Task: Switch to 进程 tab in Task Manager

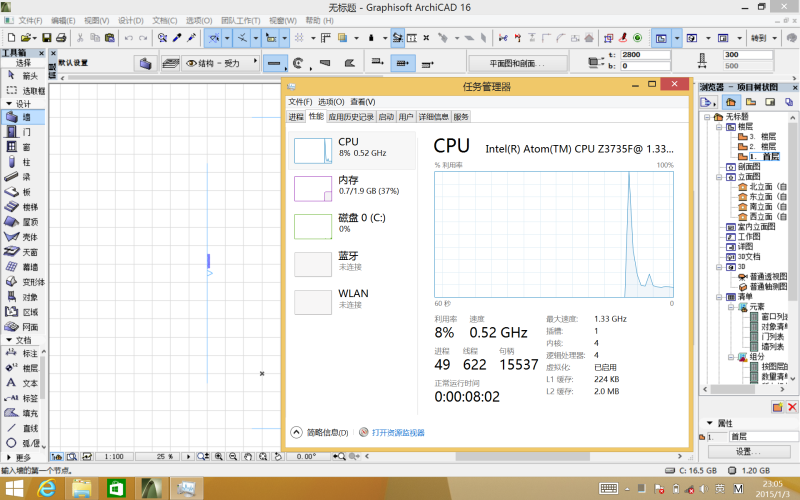Action: [x=296, y=117]
